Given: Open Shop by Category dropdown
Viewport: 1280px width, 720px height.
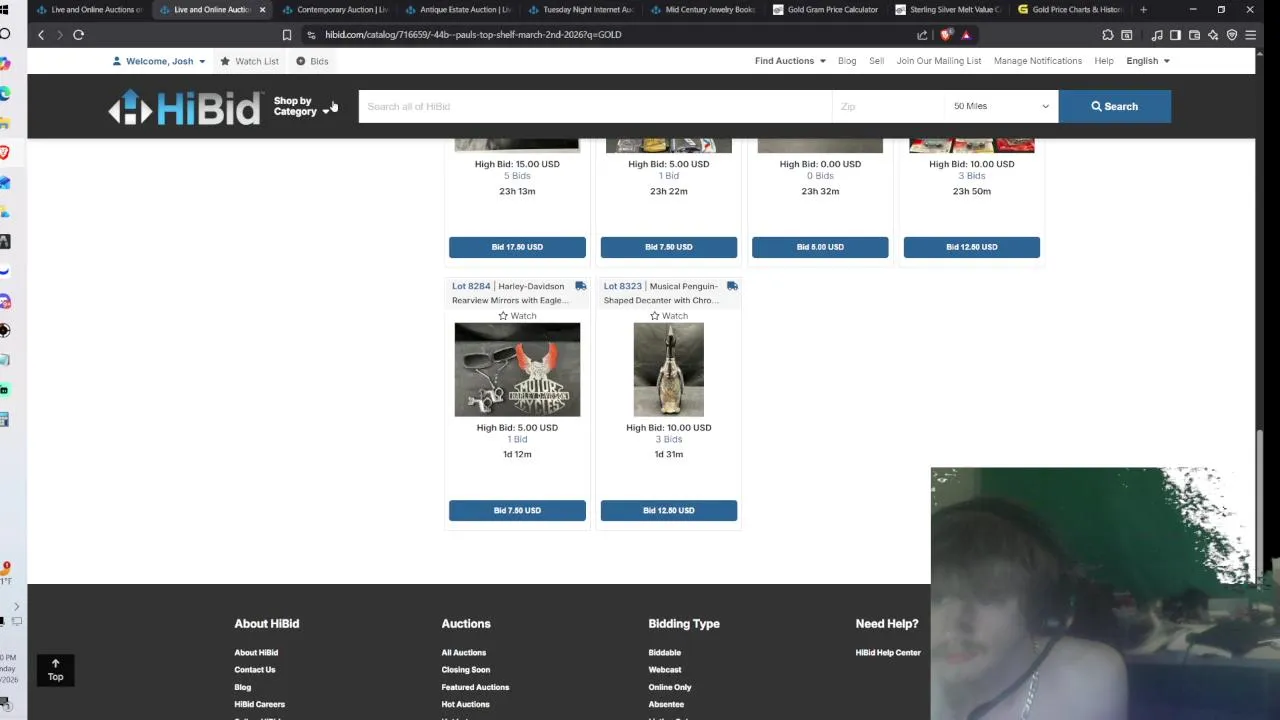Looking at the screenshot, I should pos(301,106).
